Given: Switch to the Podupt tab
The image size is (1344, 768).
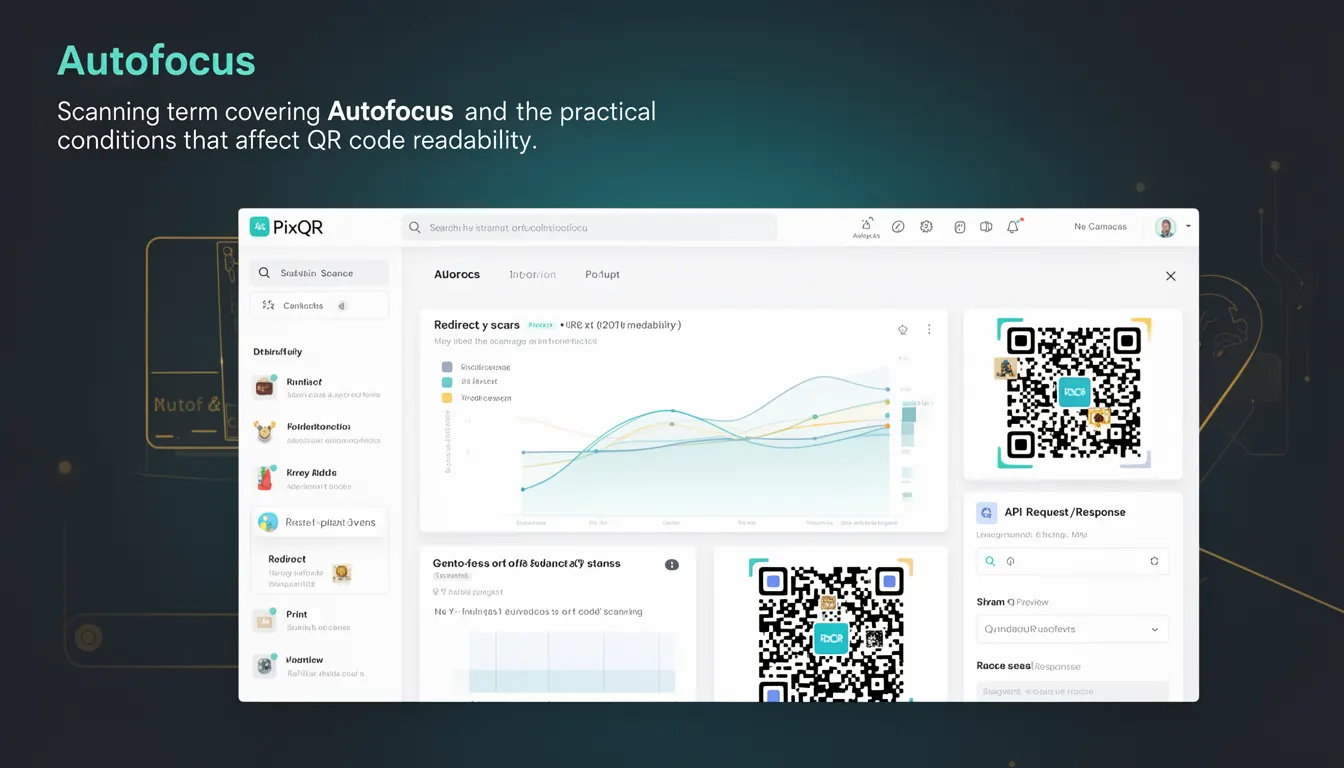Looking at the screenshot, I should pyautogui.click(x=602, y=274).
